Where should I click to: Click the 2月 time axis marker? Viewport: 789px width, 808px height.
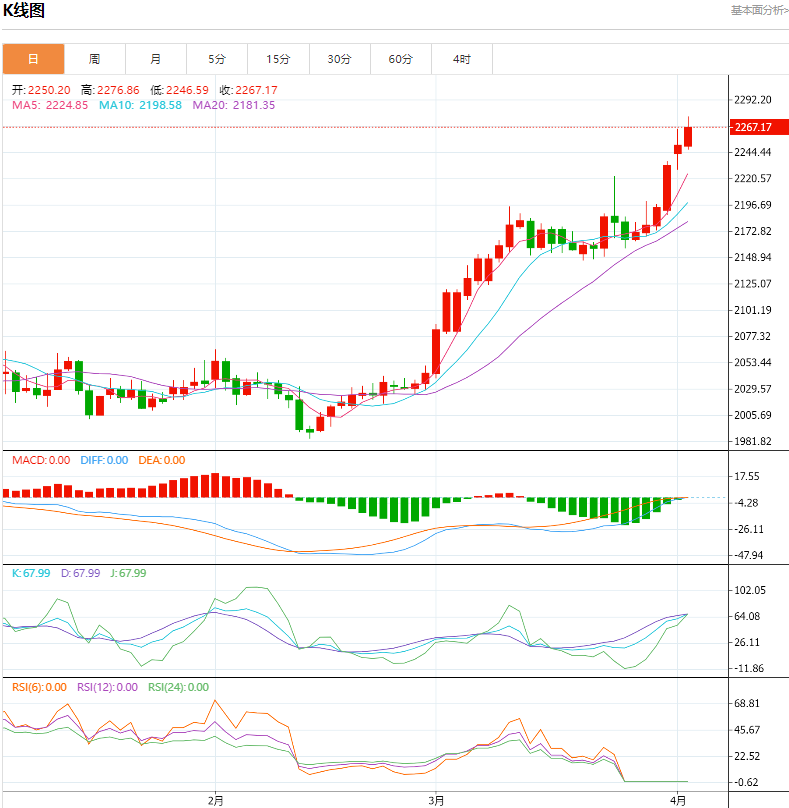[x=216, y=799]
